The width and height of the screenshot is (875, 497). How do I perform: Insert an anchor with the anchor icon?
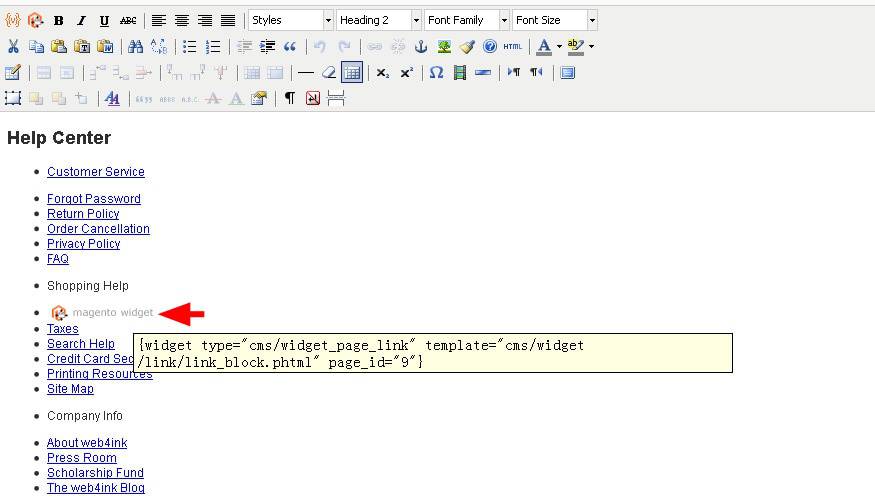coord(421,46)
